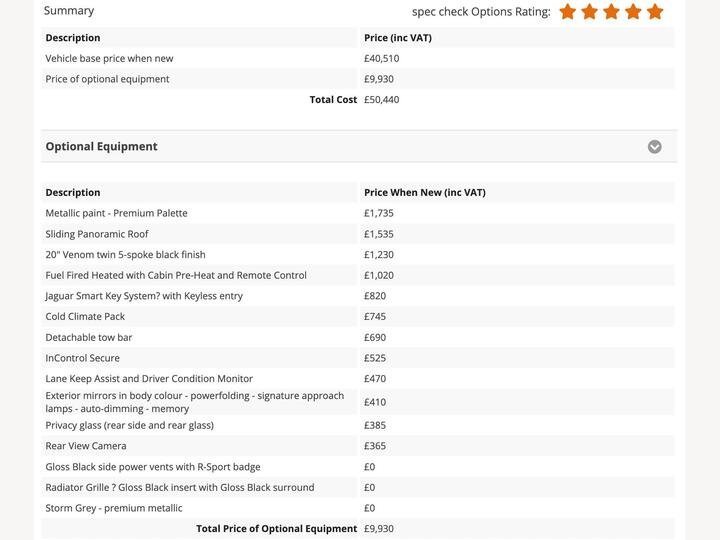This screenshot has height=540, width=720.
Task: Click the second orange rating star
Action: click(x=589, y=11)
